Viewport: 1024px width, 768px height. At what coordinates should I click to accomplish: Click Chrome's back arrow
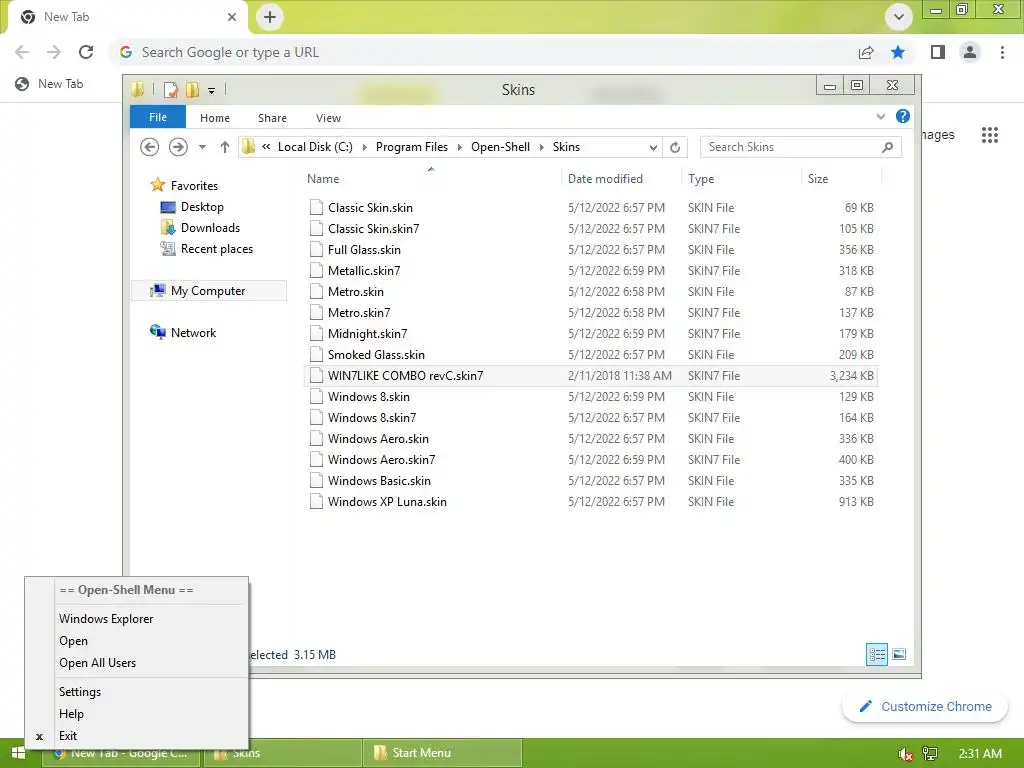point(22,52)
